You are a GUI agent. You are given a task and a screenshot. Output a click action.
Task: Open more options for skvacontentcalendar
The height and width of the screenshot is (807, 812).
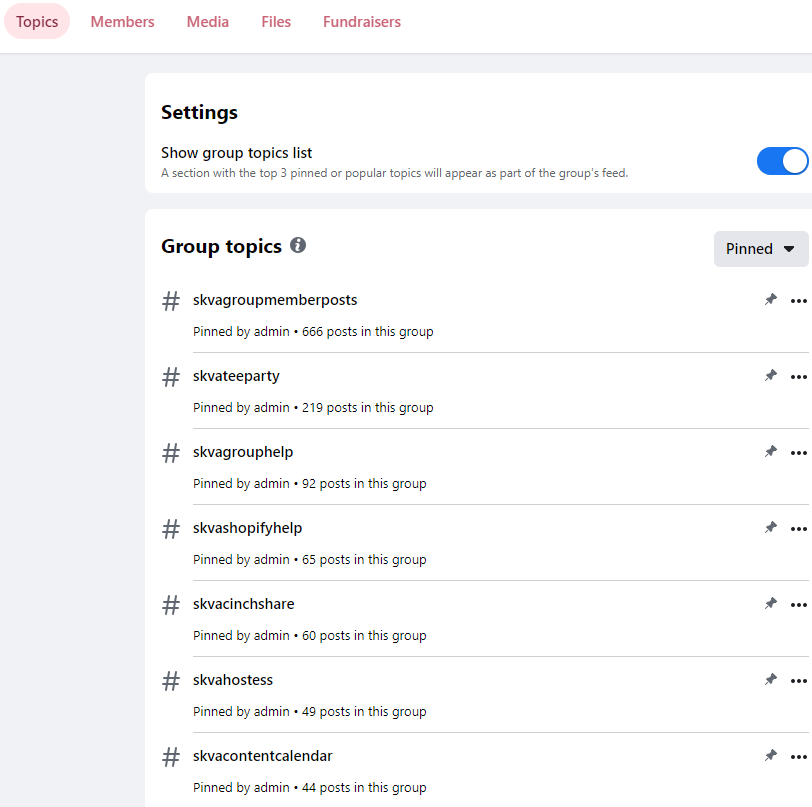[x=799, y=757]
